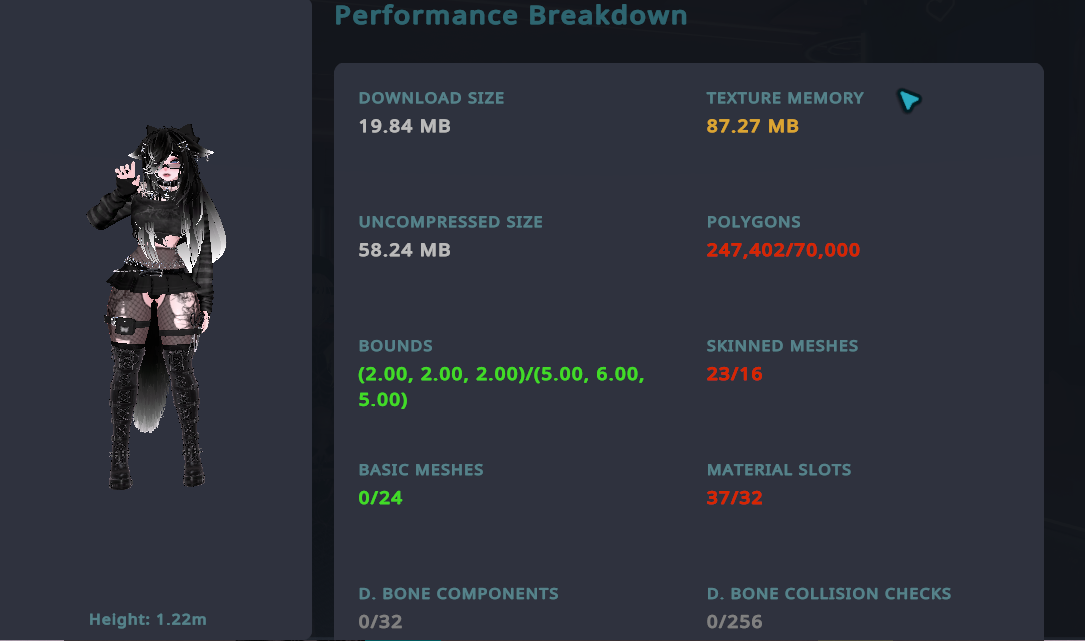The image size is (1085, 641).
Task: Click the green bounds dimensions value
Action: click(x=501, y=387)
